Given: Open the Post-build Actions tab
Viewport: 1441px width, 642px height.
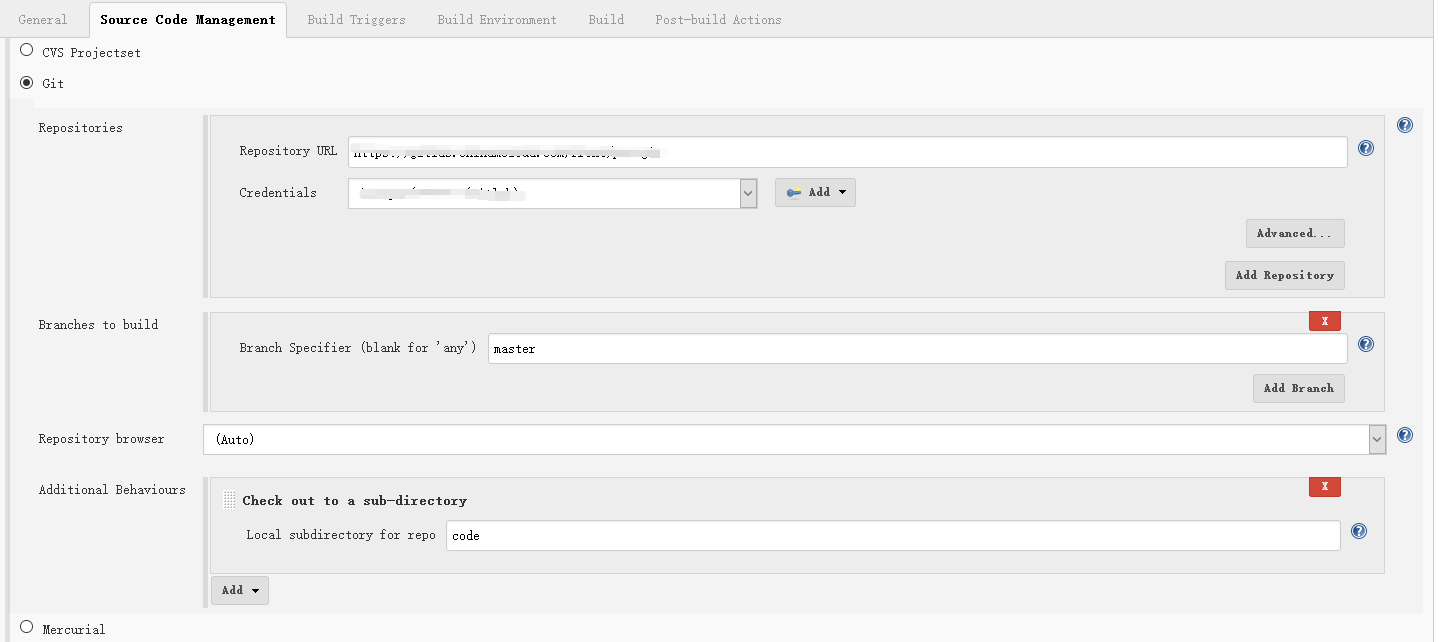Looking at the screenshot, I should (718, 20).
